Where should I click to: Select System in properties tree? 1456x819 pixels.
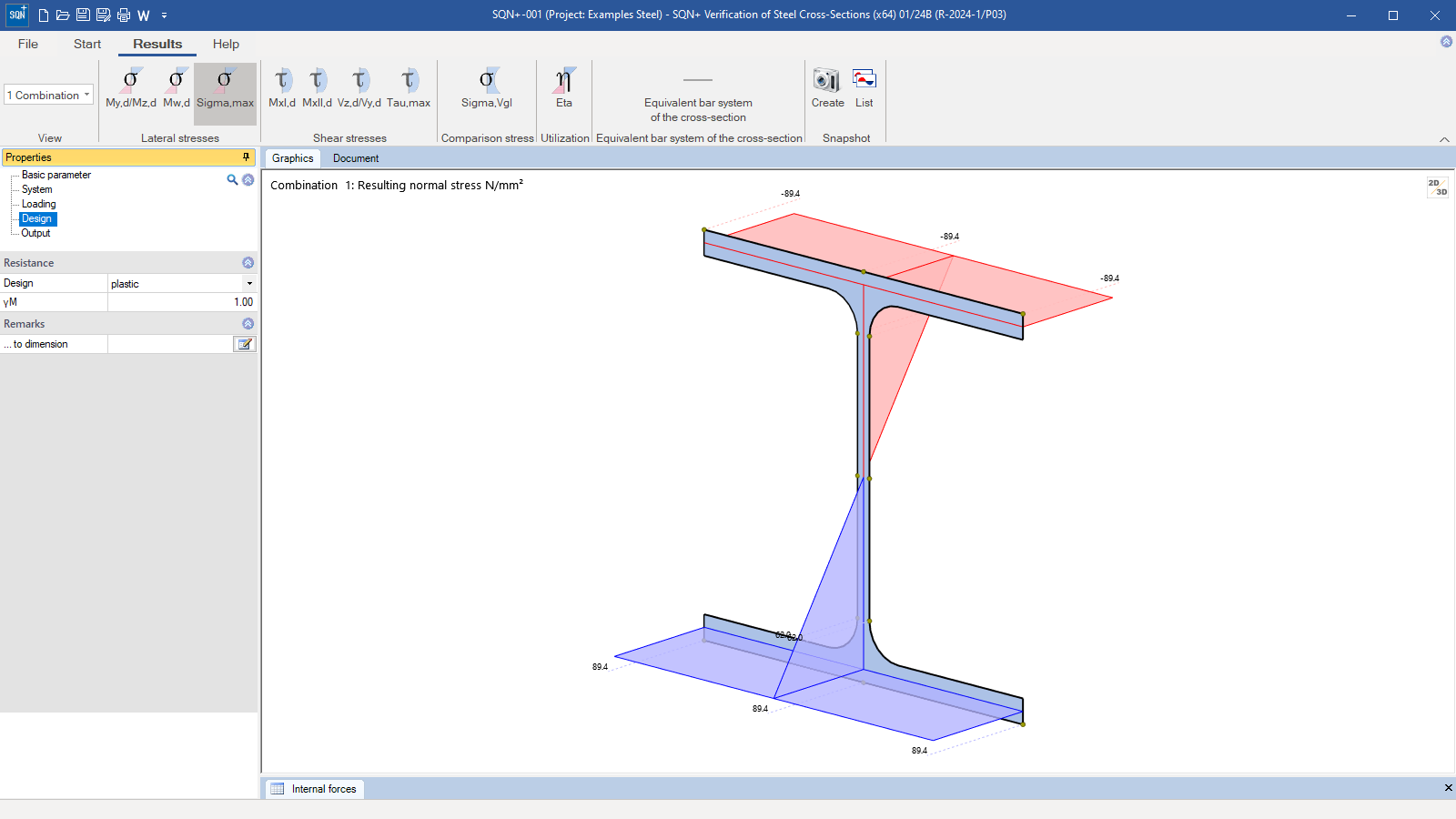37,189
